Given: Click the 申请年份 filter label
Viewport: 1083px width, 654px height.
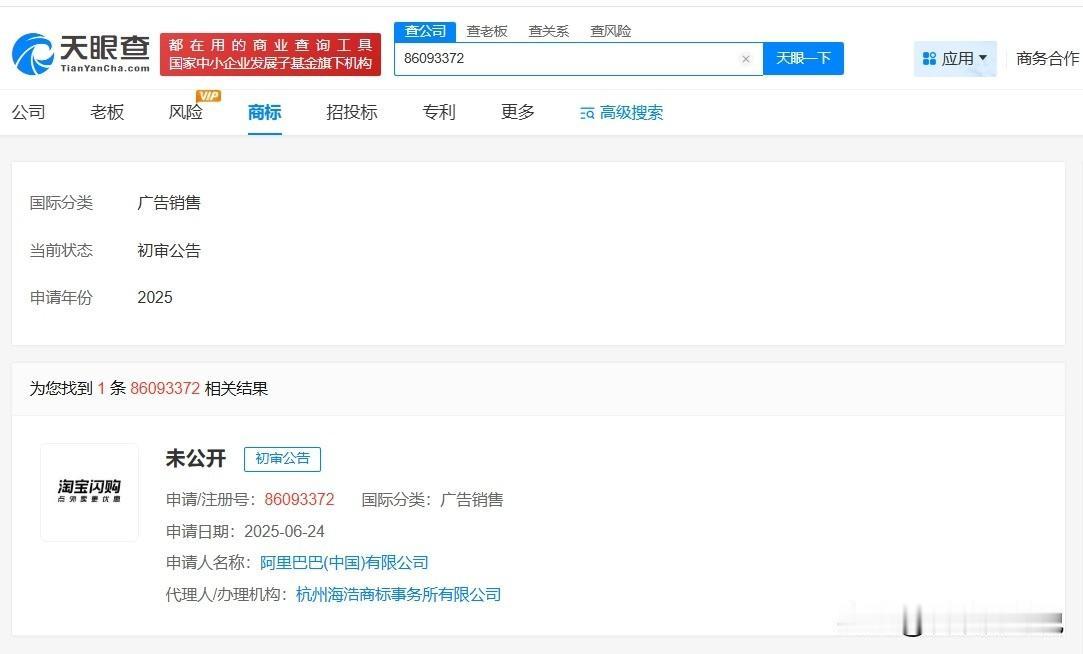Looking at the screenshot, I should tap(61, 298).
